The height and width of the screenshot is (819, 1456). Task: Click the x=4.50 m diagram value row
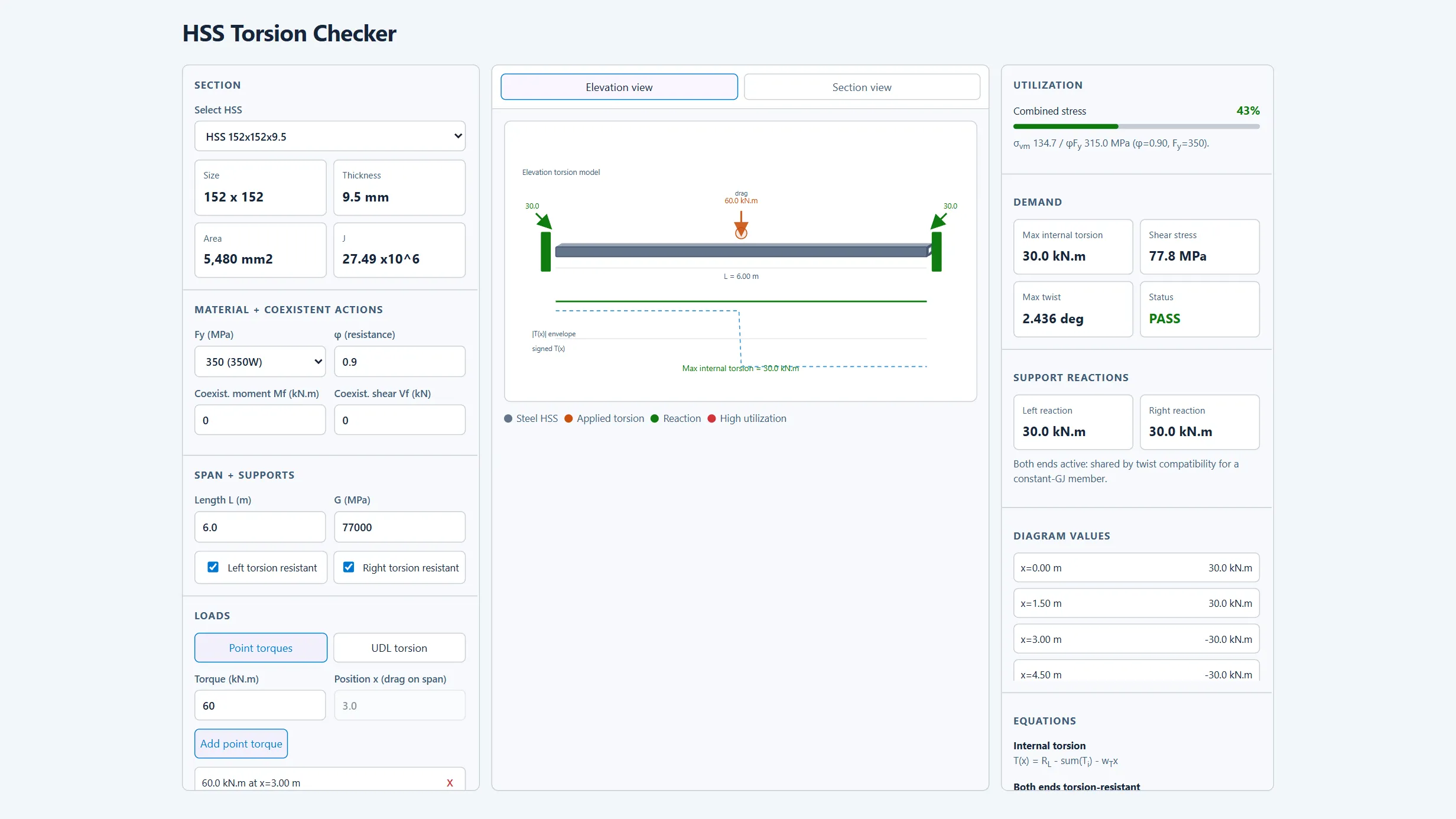tap(1136, 671)
